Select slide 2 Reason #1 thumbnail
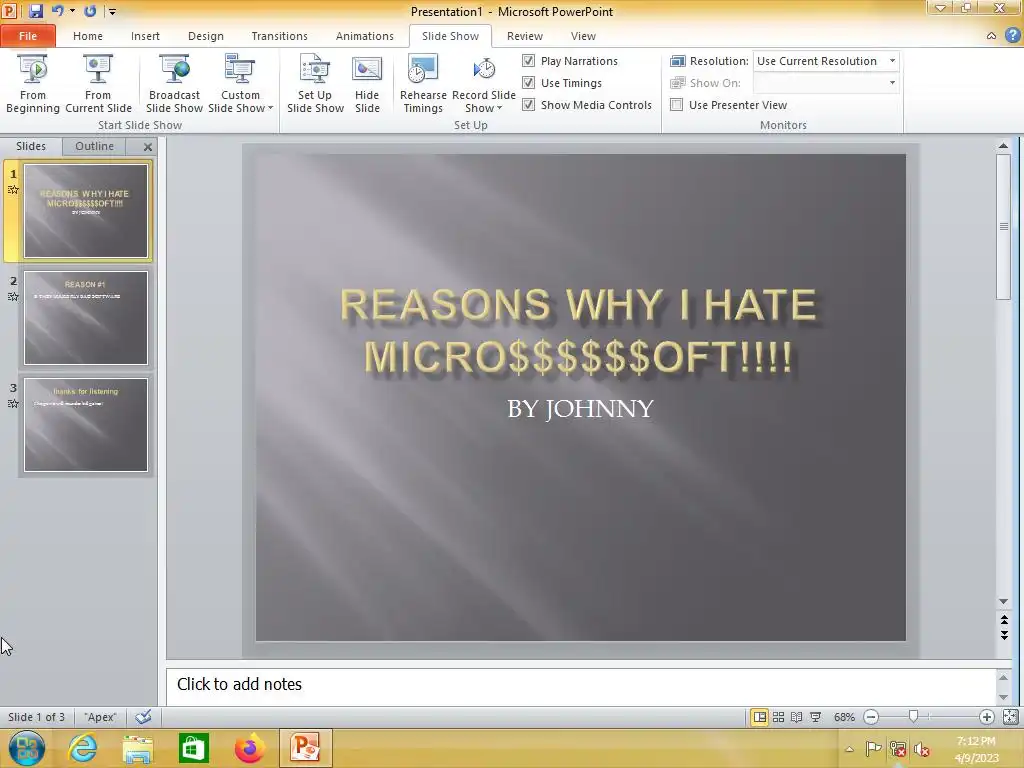This screenshot has height=768, width=1024. click(x=86, y=318)
